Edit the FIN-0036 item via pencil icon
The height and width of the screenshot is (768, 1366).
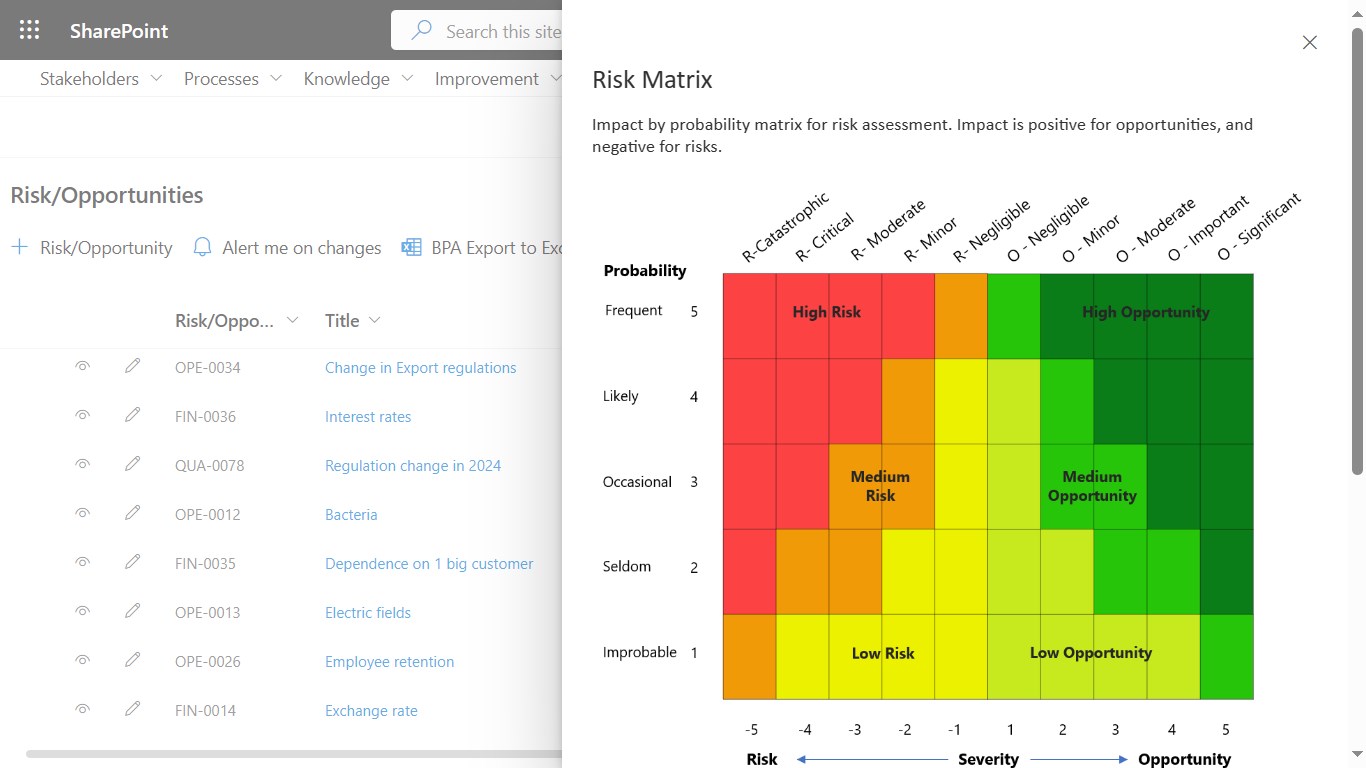(132, 416)
